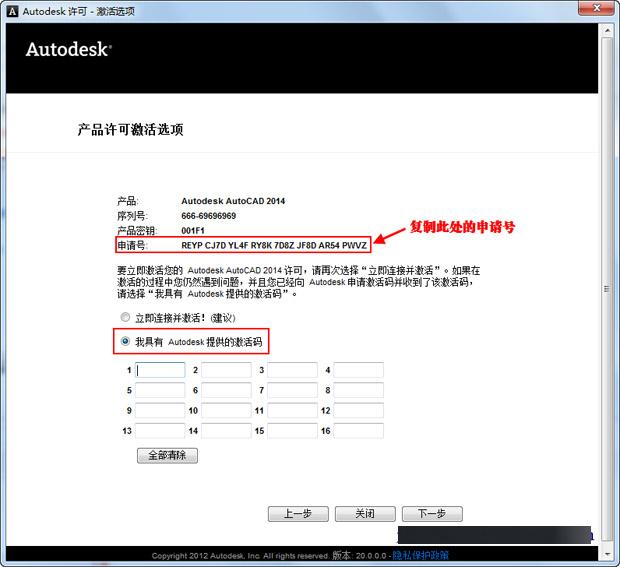
Task: Open the 隐私保护政策 privacy policy link
Action: pyautogui.click(x=420, y=556)
